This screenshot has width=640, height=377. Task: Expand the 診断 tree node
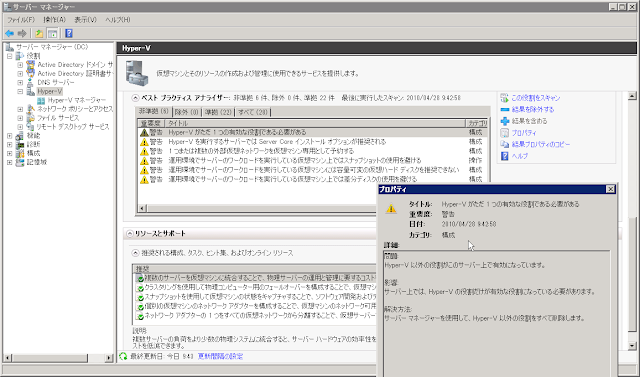coord(10,144)
